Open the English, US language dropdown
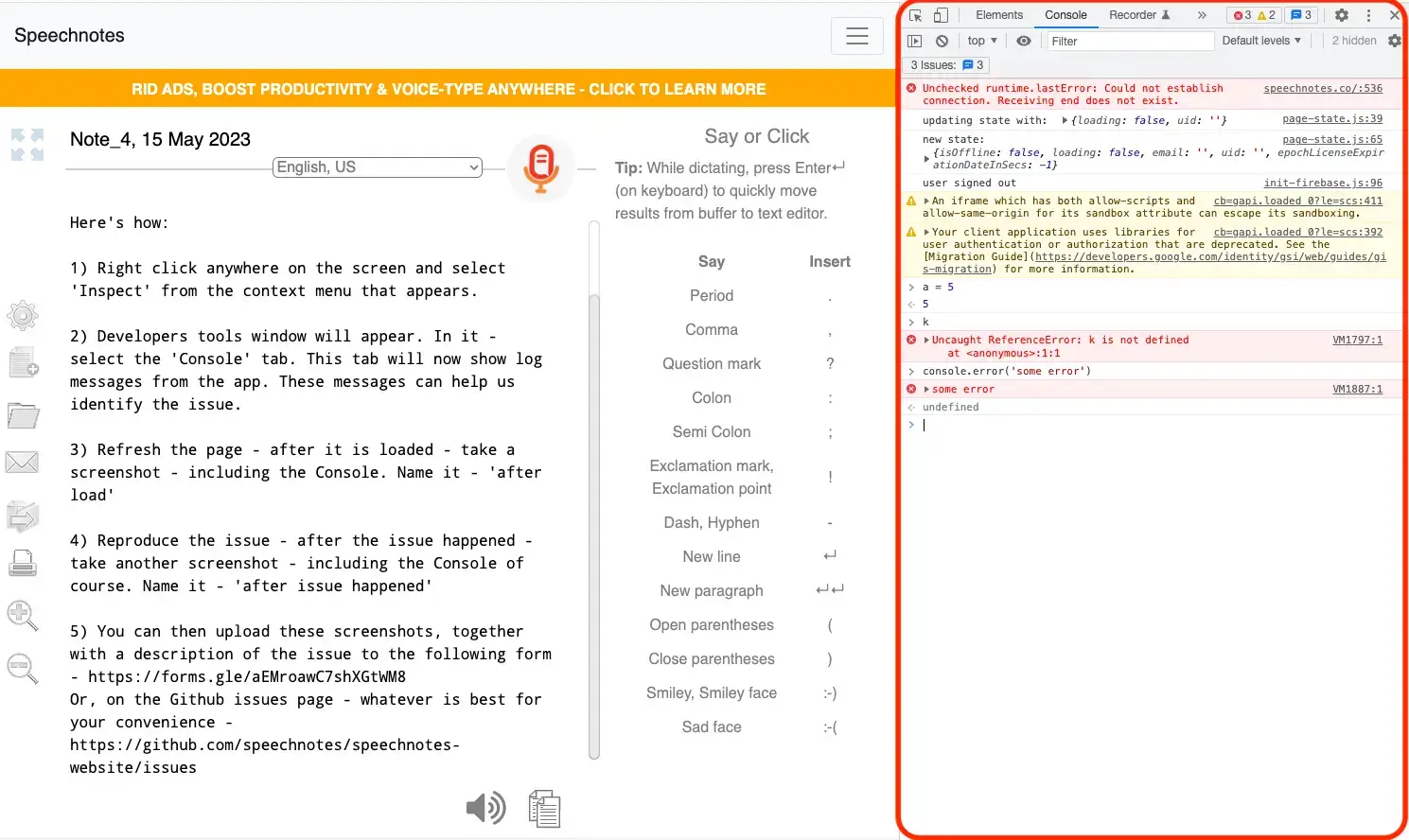Screen dimensions: 1409x840 tap(378, 167)
